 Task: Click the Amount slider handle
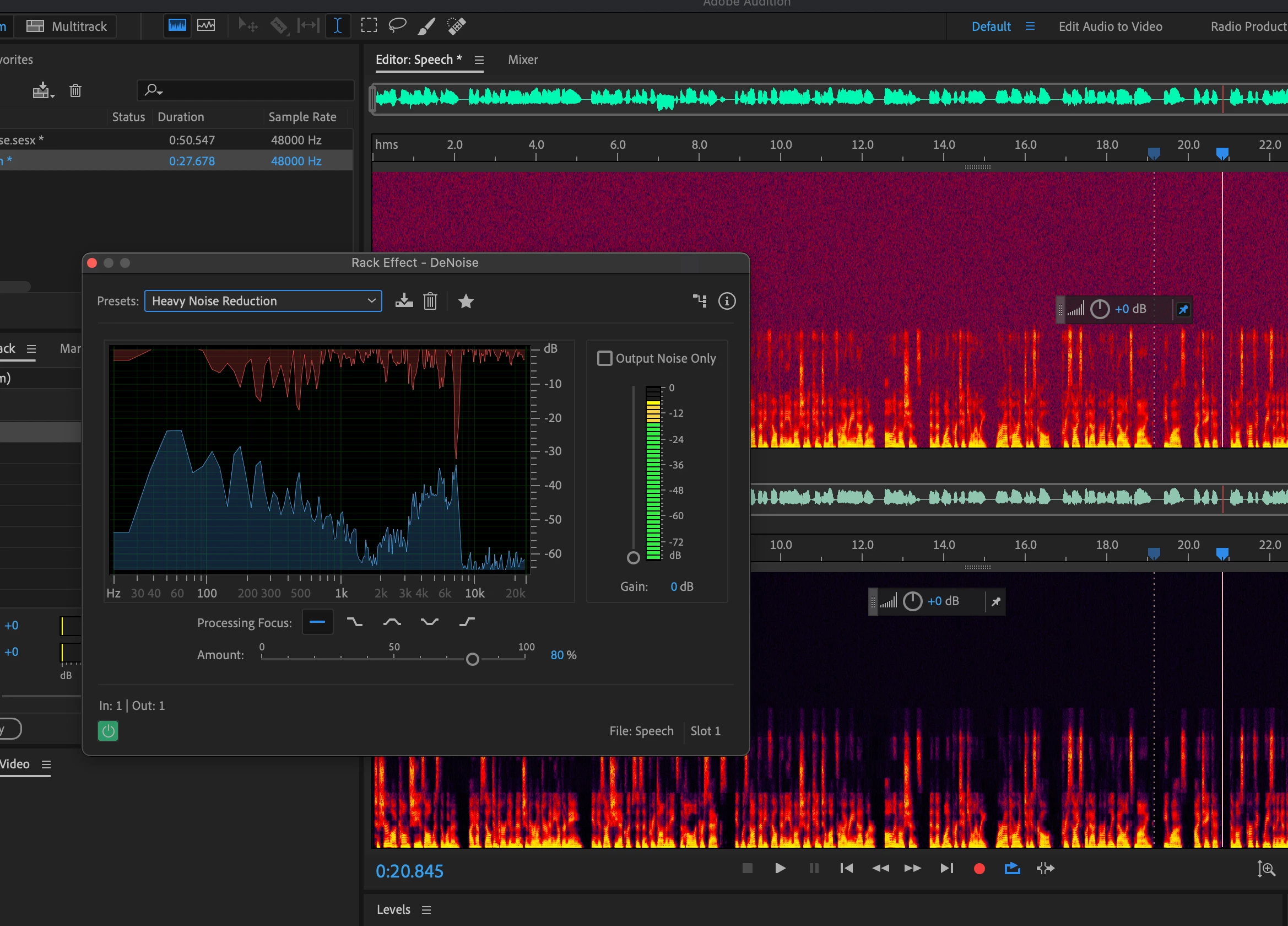coord(472,659)
